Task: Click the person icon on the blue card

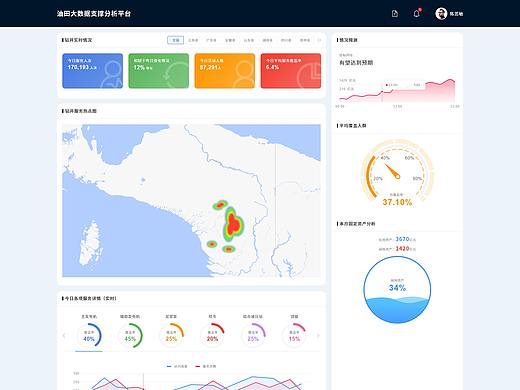Action: click(x=112, y=75)
